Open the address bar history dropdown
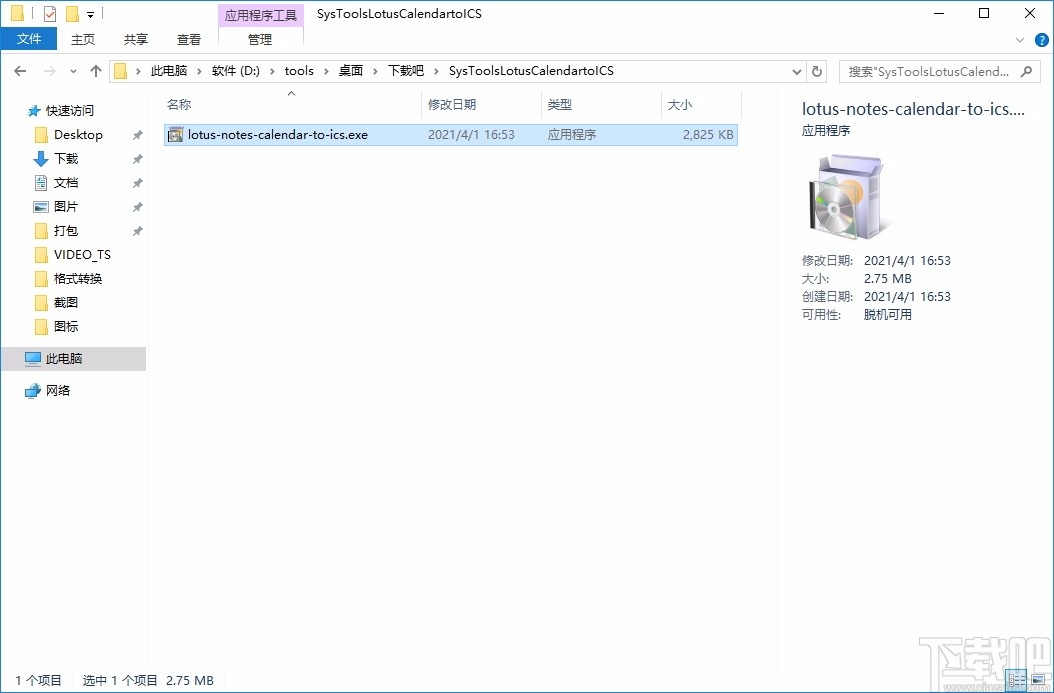 [797, 70]
